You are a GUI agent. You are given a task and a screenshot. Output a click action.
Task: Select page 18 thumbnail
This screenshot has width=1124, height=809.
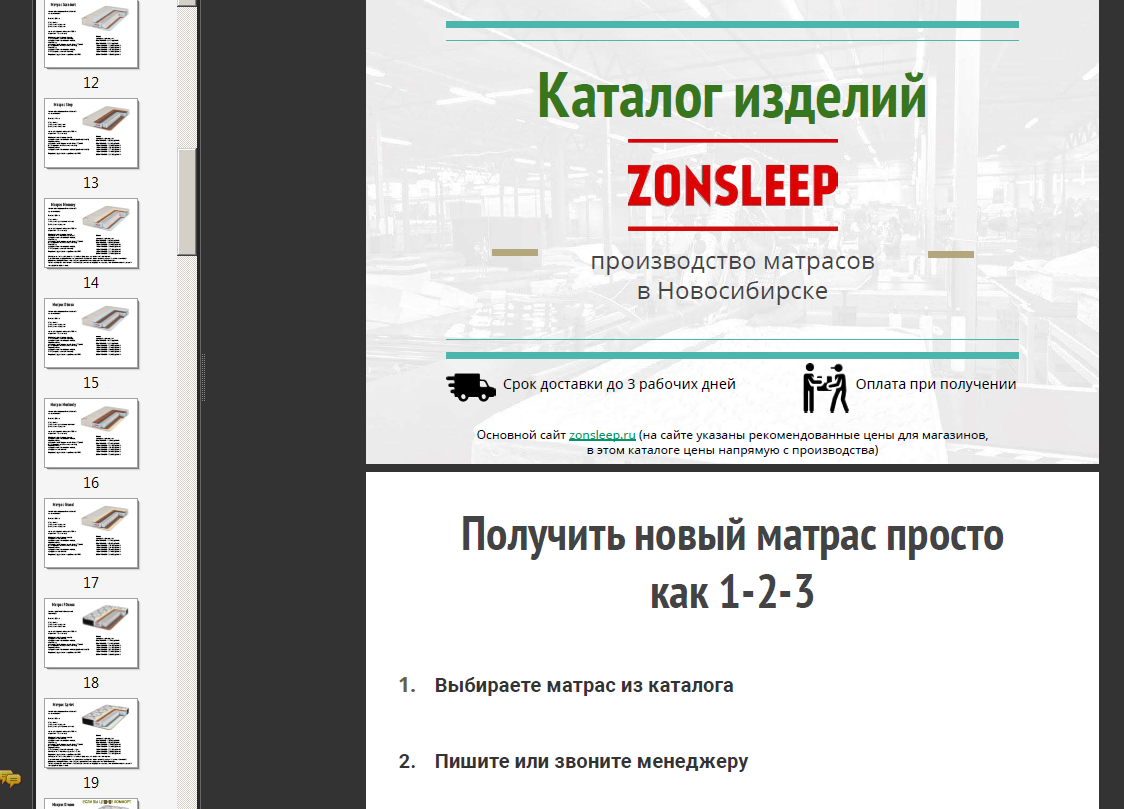coord(91,633)
